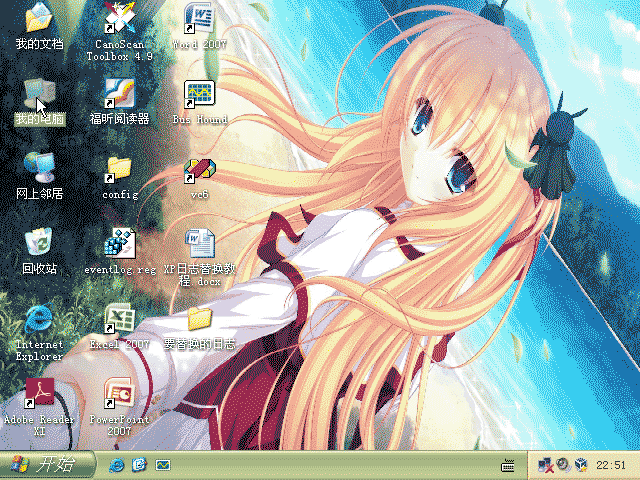Select the Adobe Reader XI shortcut
Screen dimensions: 640x480
[39, 393]
